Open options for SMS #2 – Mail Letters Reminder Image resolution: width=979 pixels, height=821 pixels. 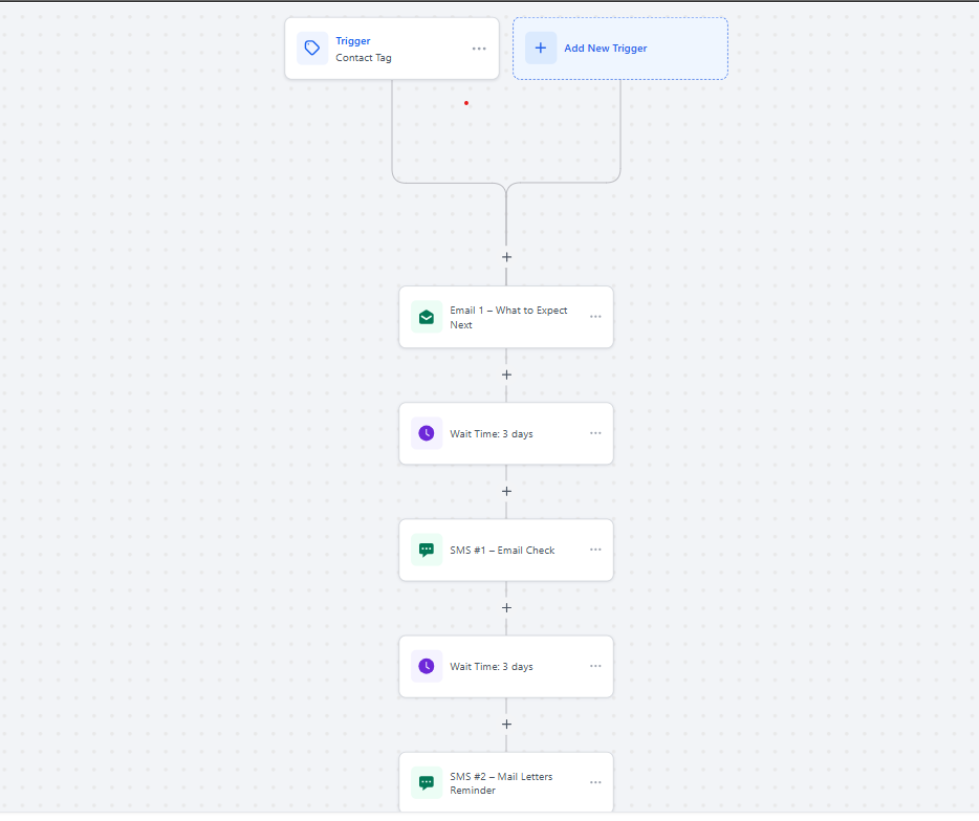click(x=596, y=782)
